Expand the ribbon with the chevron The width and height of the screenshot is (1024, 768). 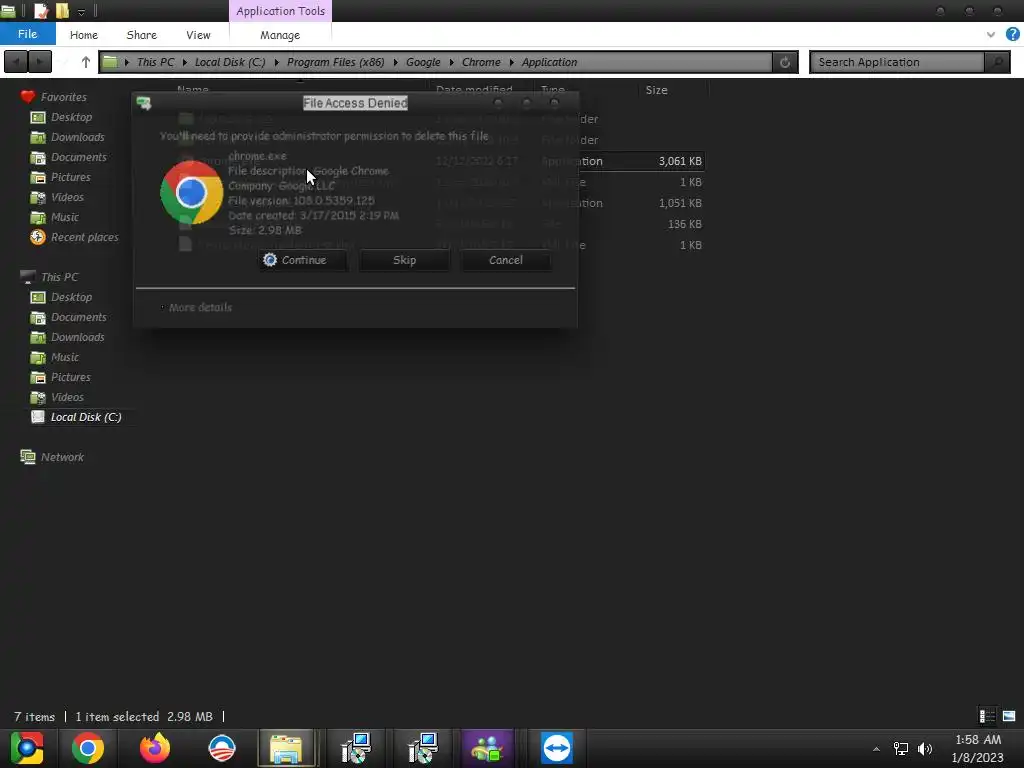point(991,35)
